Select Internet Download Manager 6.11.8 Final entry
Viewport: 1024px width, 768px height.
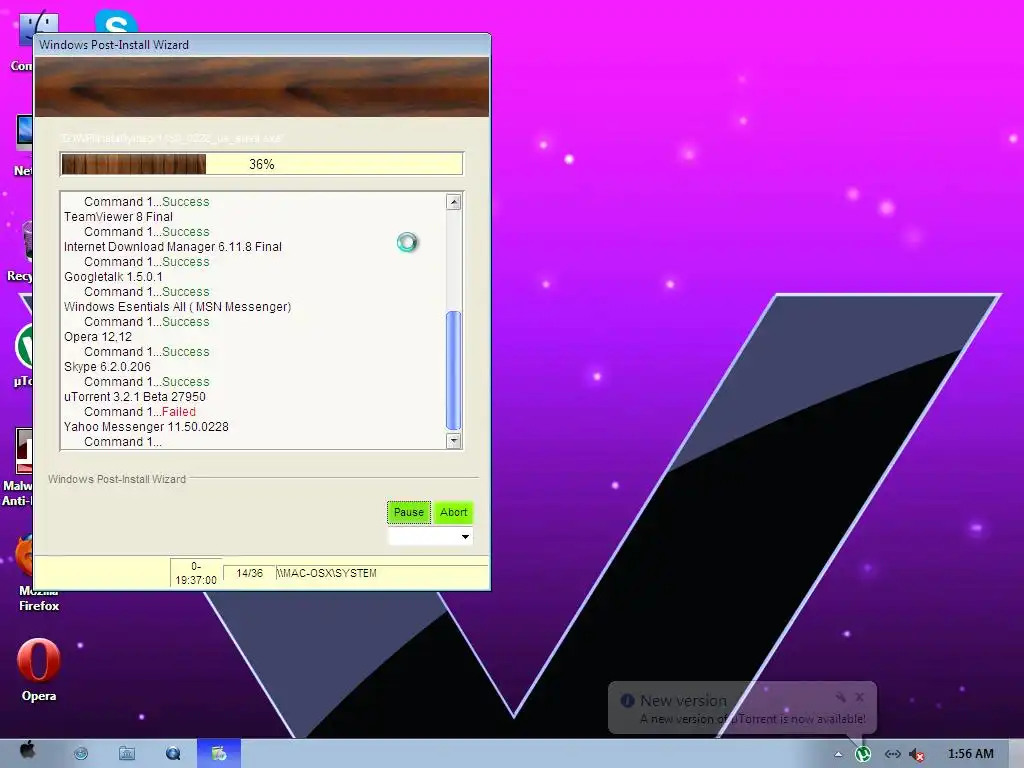pos(173,247)
